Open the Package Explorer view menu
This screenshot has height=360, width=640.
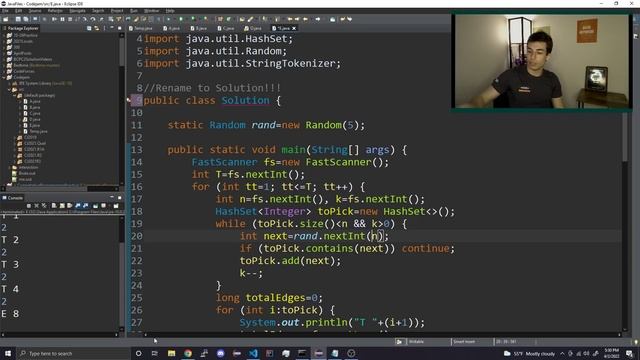click(x=104, y=28)
